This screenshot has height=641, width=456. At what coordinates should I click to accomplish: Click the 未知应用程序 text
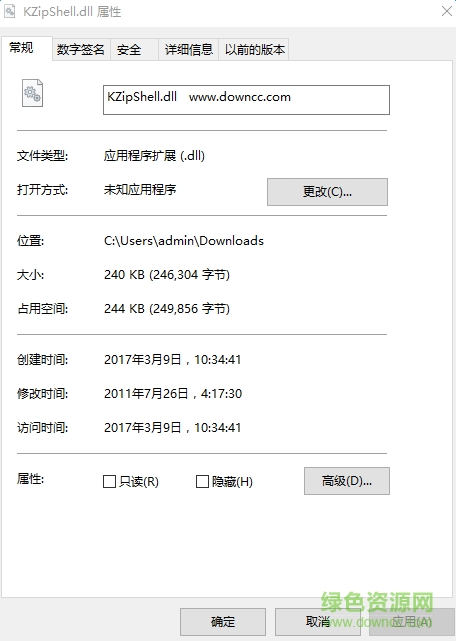click(140, 190)
